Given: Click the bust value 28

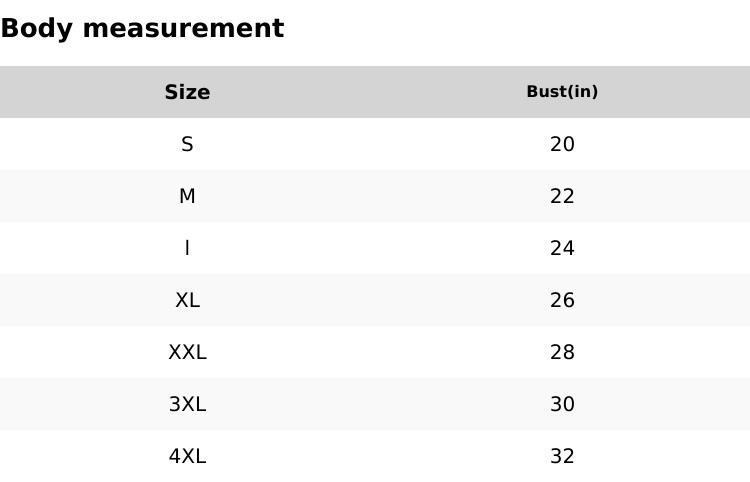Looking at the screenshot, I should tap(562, 352).
